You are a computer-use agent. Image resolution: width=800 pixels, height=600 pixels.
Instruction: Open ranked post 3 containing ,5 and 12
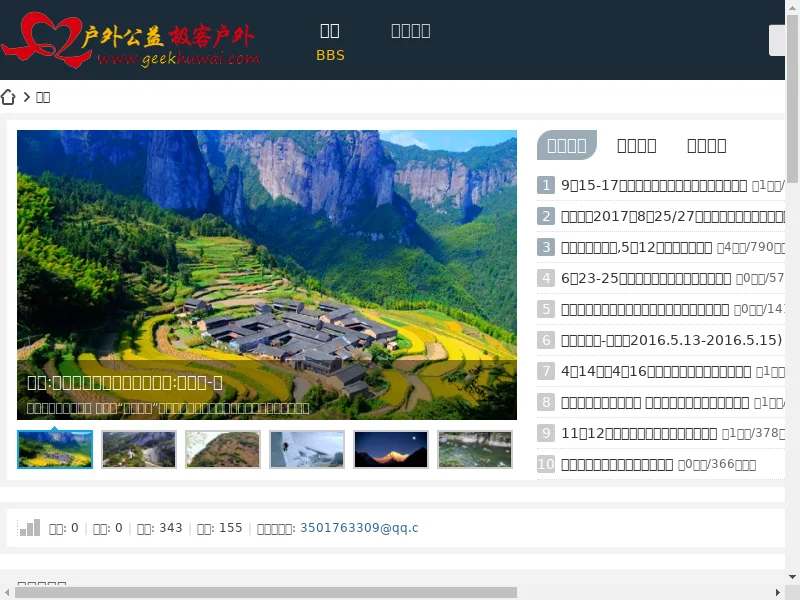click(636, 247)
